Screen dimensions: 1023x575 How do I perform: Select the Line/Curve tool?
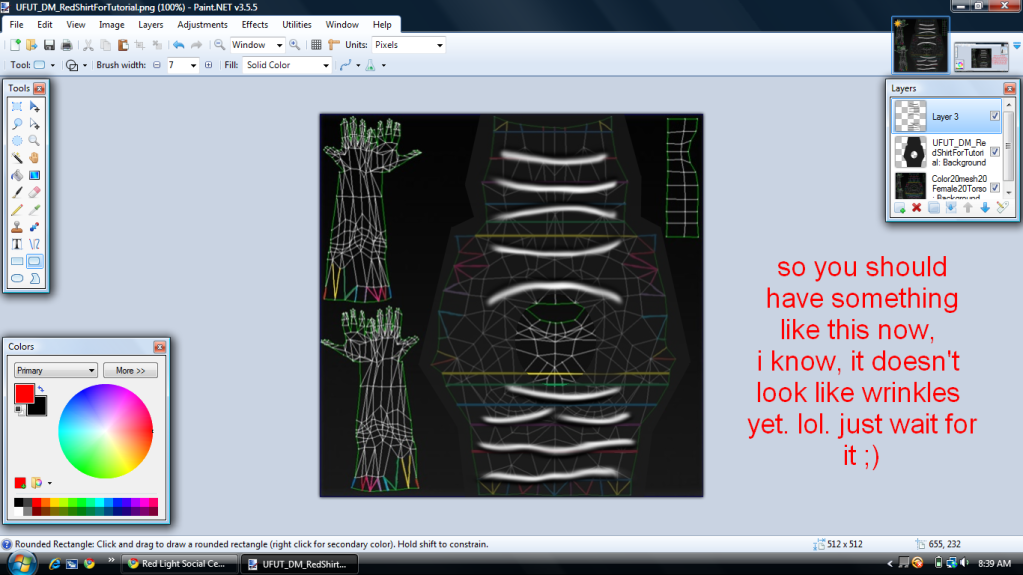click(35, 244)
